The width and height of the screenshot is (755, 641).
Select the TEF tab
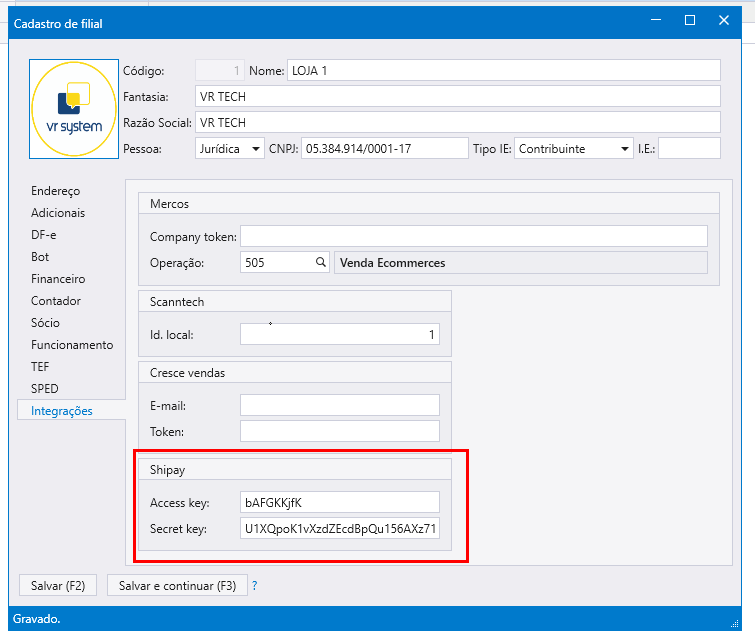40,367
